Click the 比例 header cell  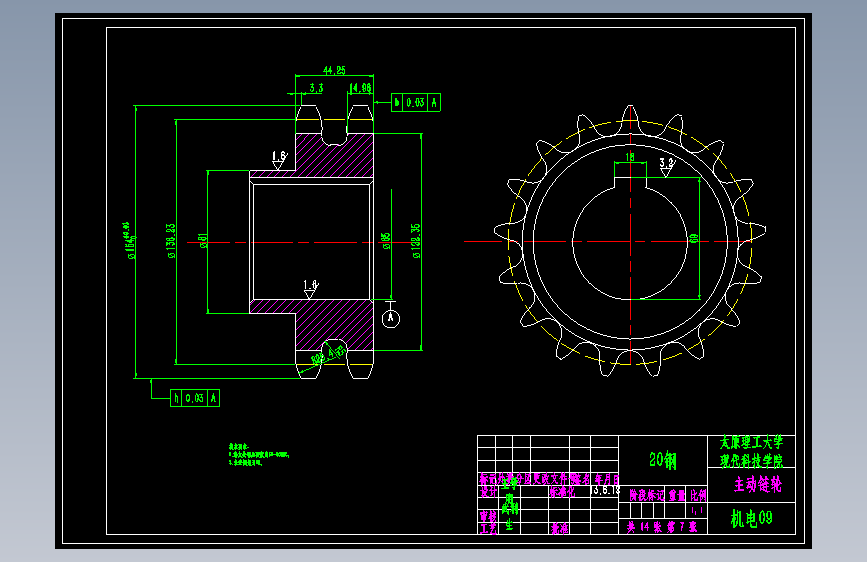coord(698,495)
